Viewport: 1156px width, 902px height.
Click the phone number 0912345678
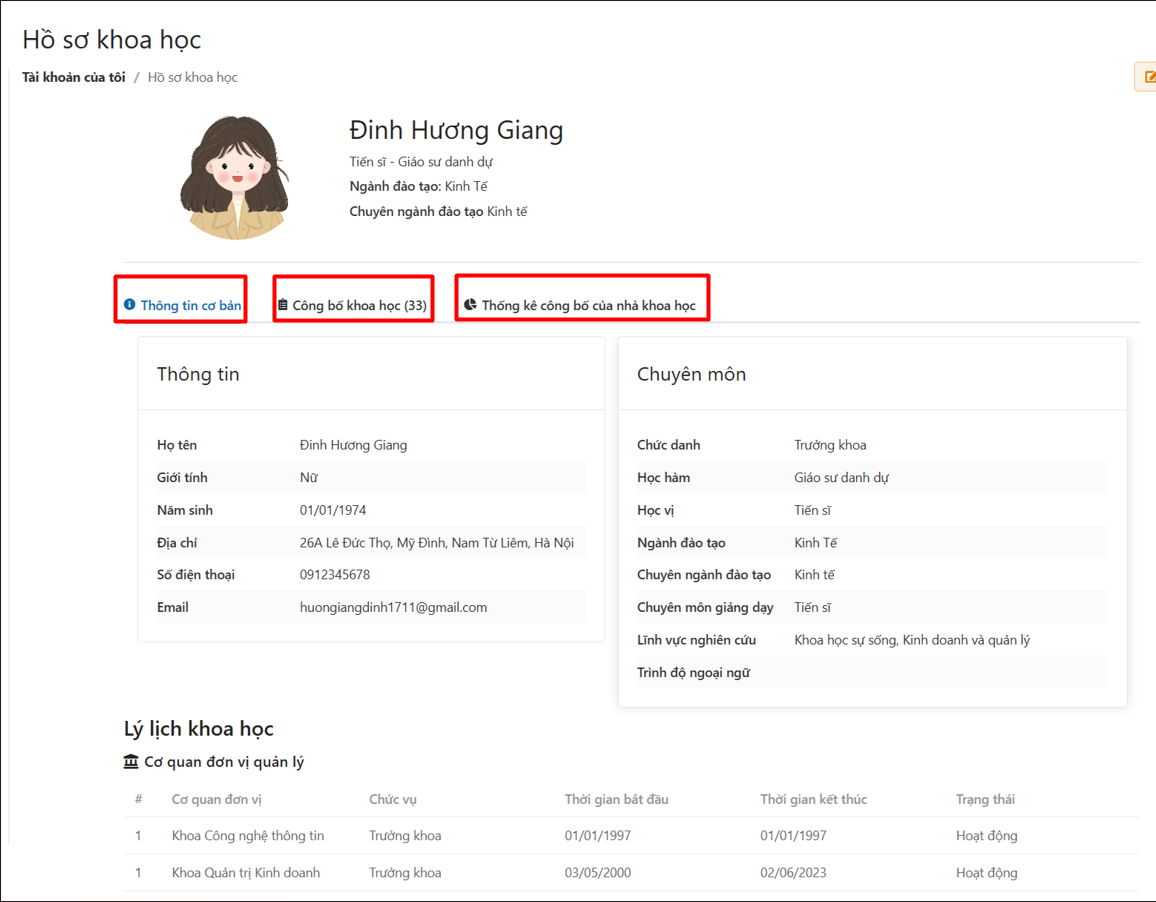point(336,574)
